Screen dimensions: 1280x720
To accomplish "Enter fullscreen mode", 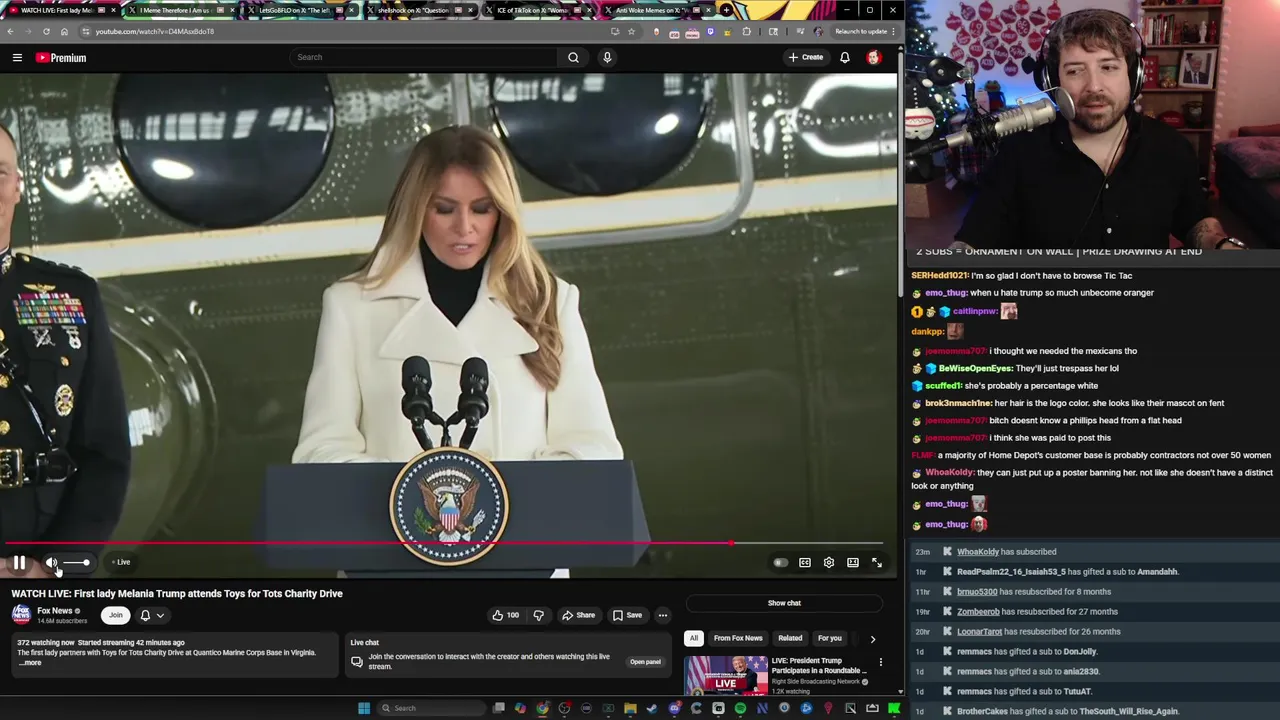I will tap(877, 563).
